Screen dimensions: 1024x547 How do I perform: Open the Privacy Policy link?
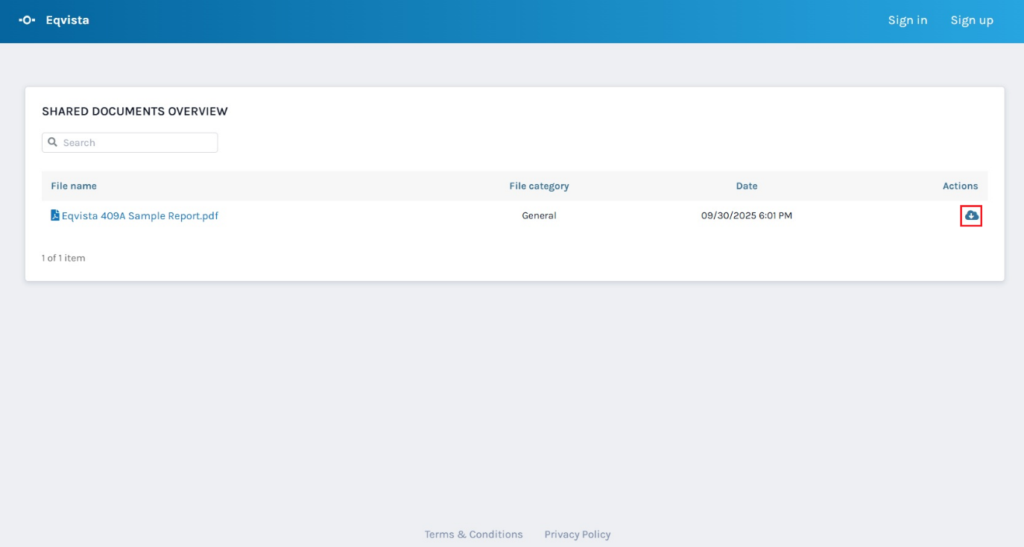click(577, 534)
